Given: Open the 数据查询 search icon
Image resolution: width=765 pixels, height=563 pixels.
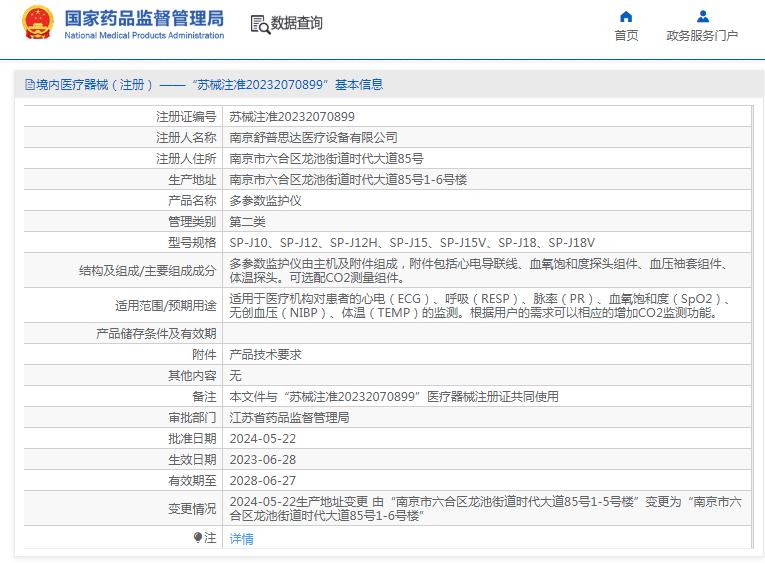Looking at the screenshot, I should click(x=260, y=24).
